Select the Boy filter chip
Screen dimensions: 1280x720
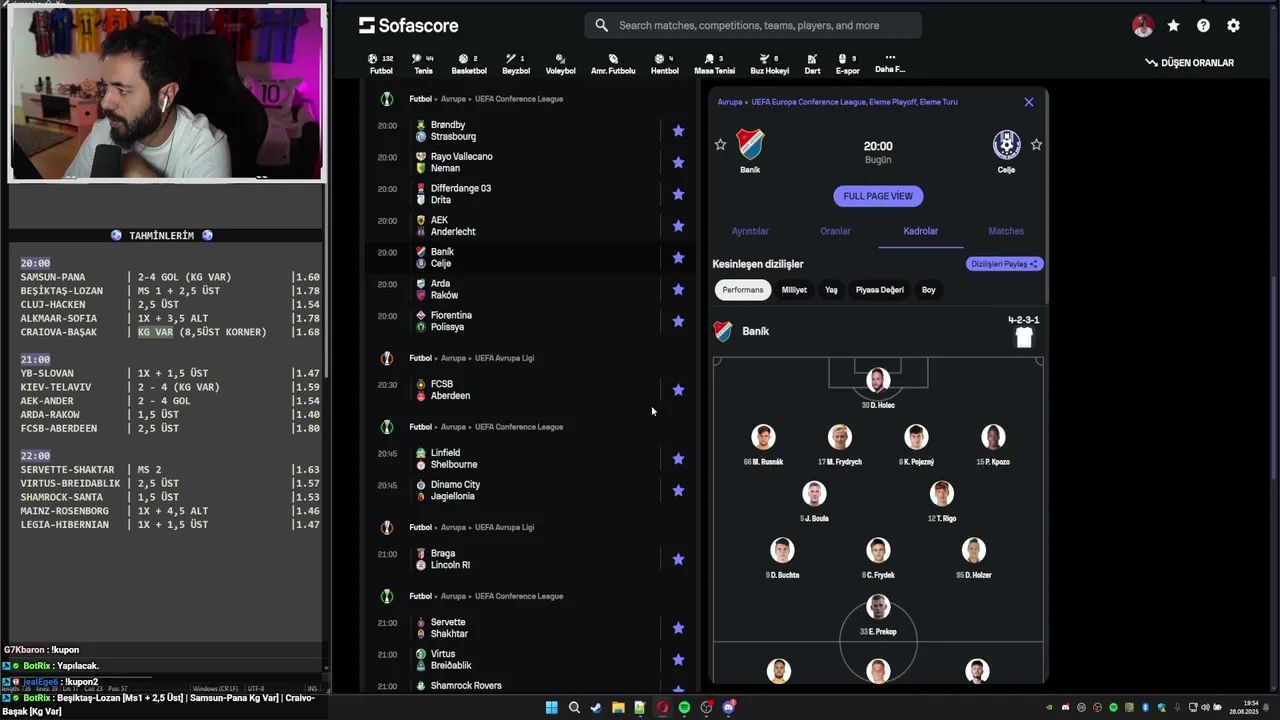coord(929,290)
